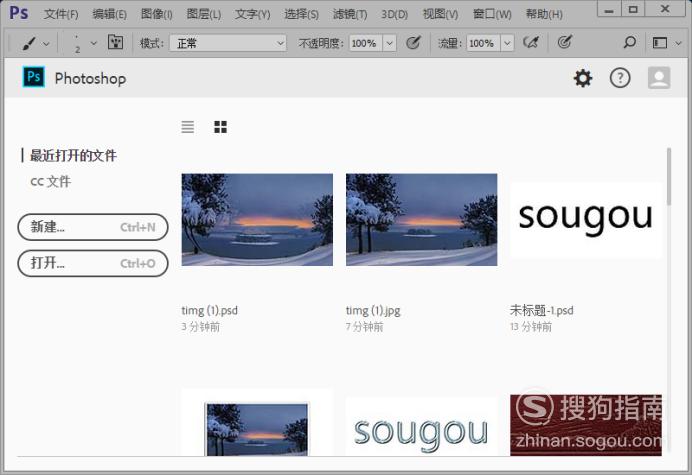Open the 滤镜(T) menu
Viewport: 692px width, 475px height.
tap(350, 14)
